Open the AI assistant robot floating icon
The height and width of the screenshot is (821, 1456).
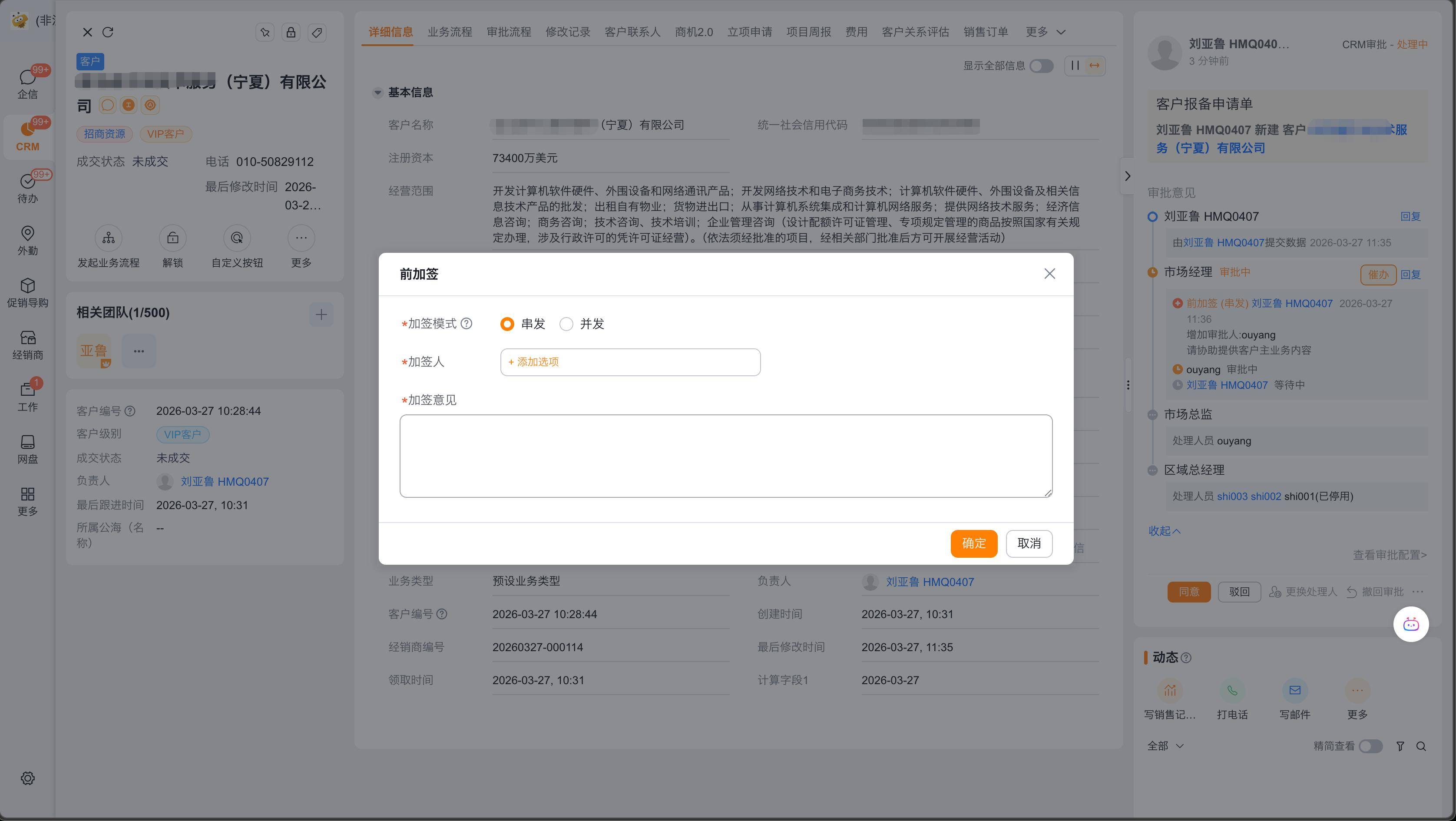1411,624
